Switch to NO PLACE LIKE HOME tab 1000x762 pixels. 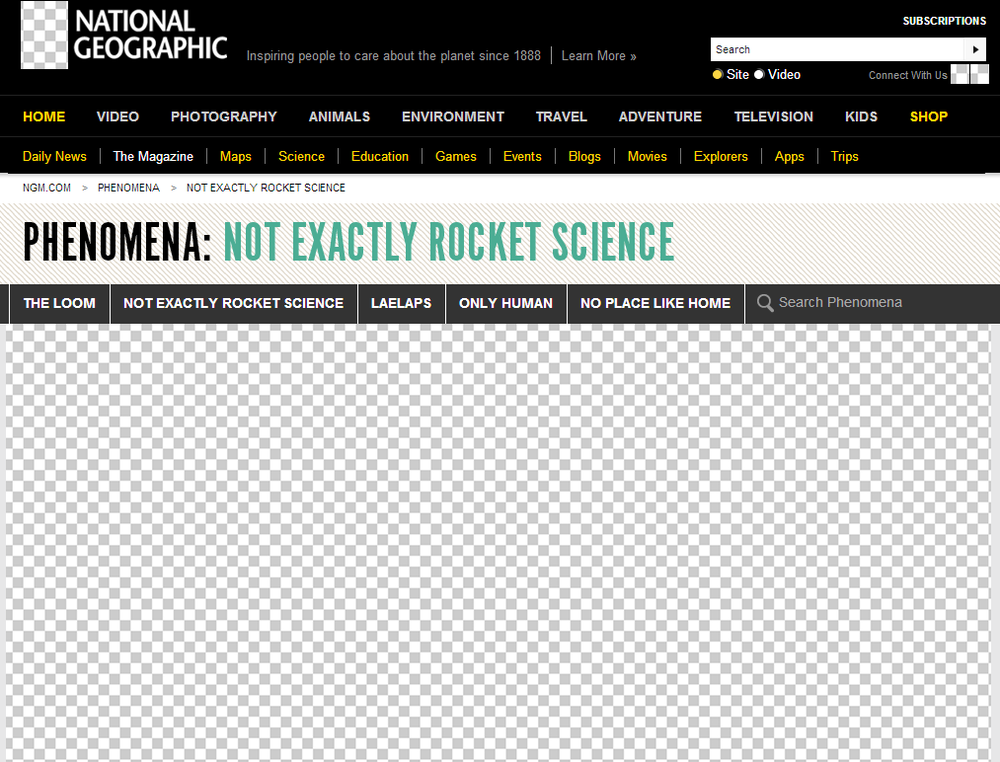pyautogui.click(x=655, y=304)
